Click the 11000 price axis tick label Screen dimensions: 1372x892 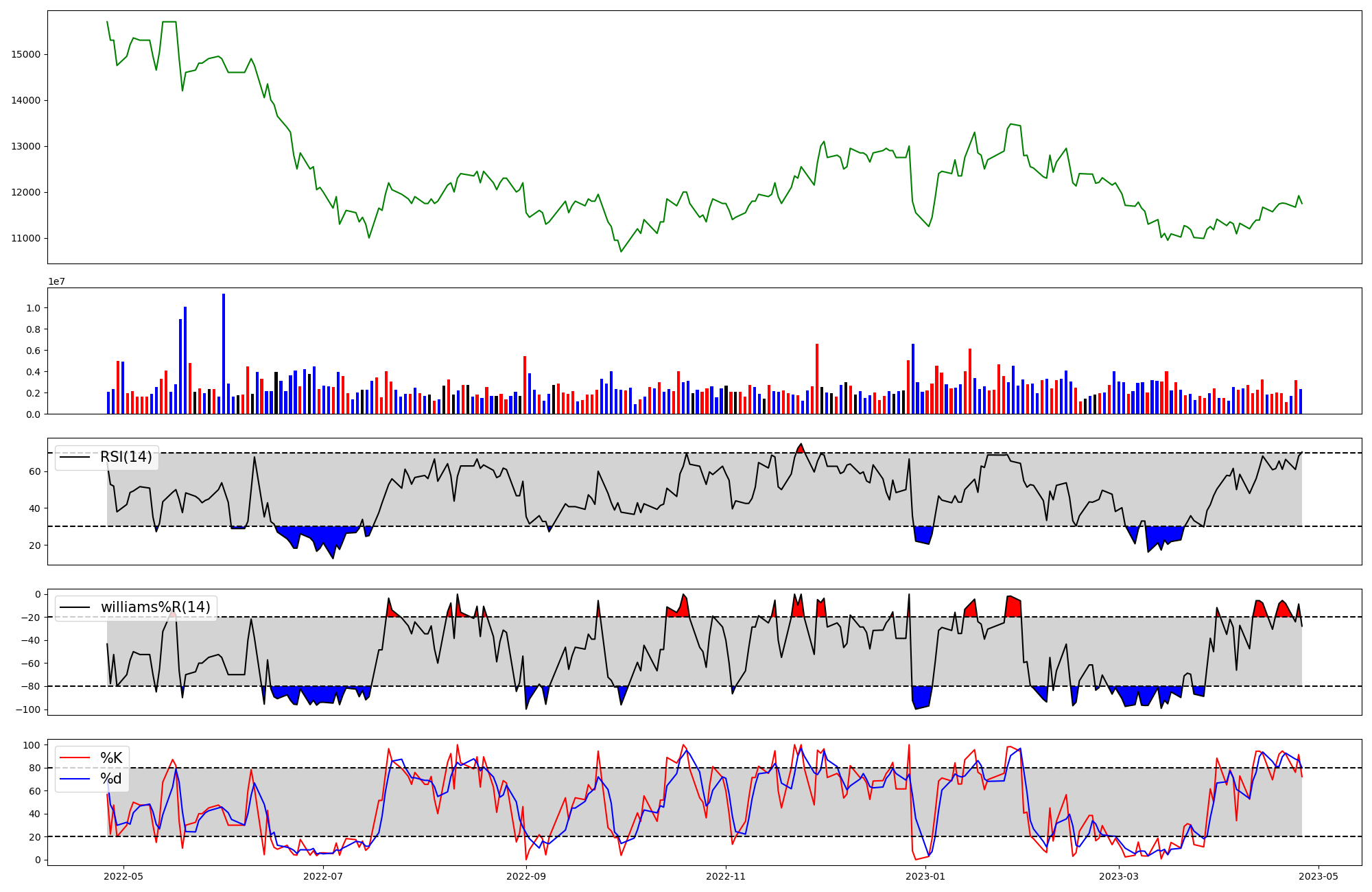pyautogui.click(x=26, y=238)
